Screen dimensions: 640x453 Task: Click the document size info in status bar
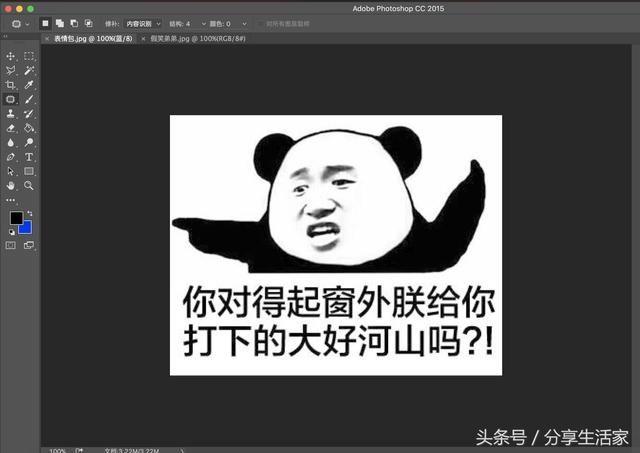click(x=132, y=451)
